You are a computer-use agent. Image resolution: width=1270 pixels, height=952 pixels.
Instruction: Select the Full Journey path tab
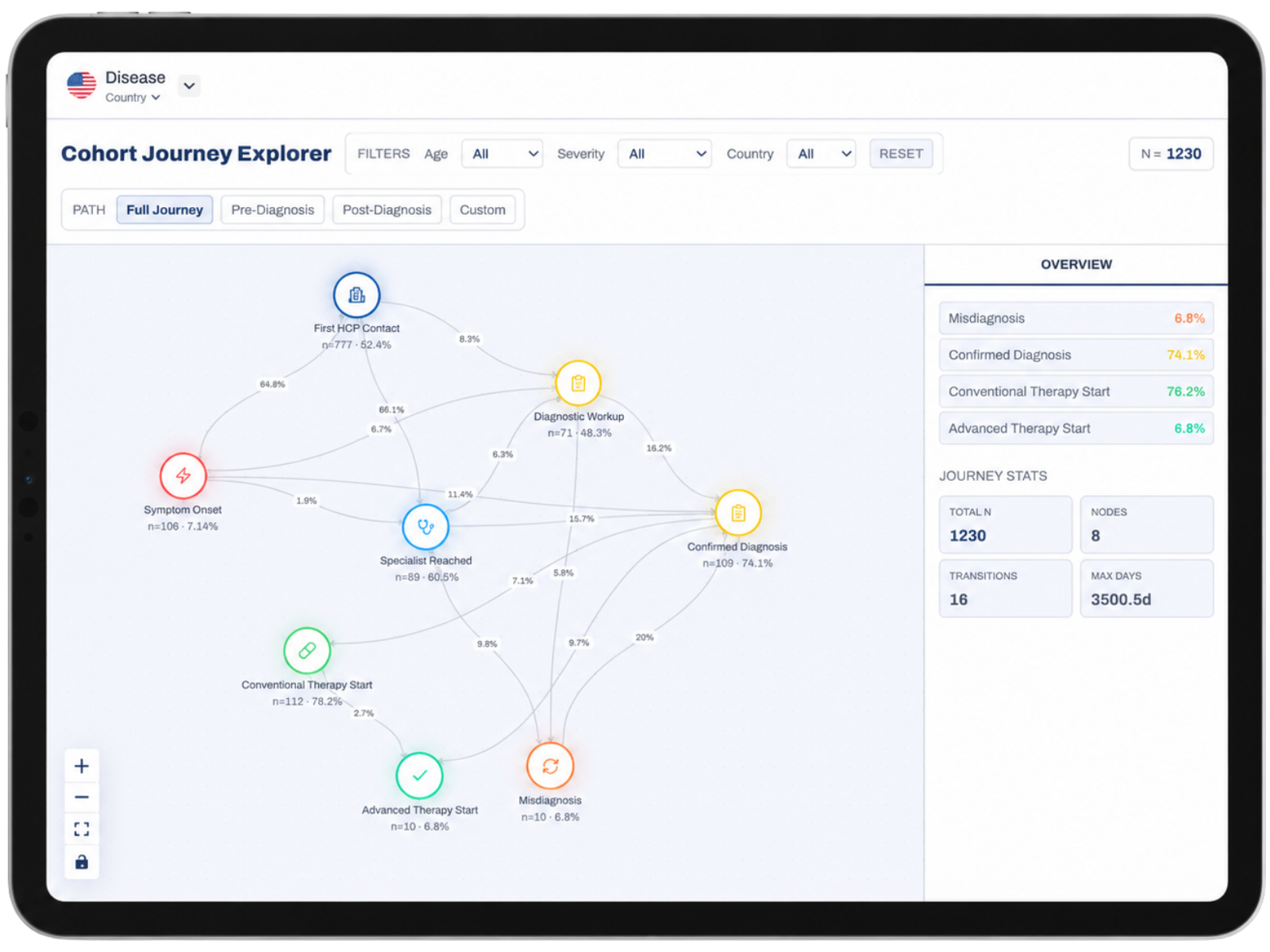click(x=164, y=209)
